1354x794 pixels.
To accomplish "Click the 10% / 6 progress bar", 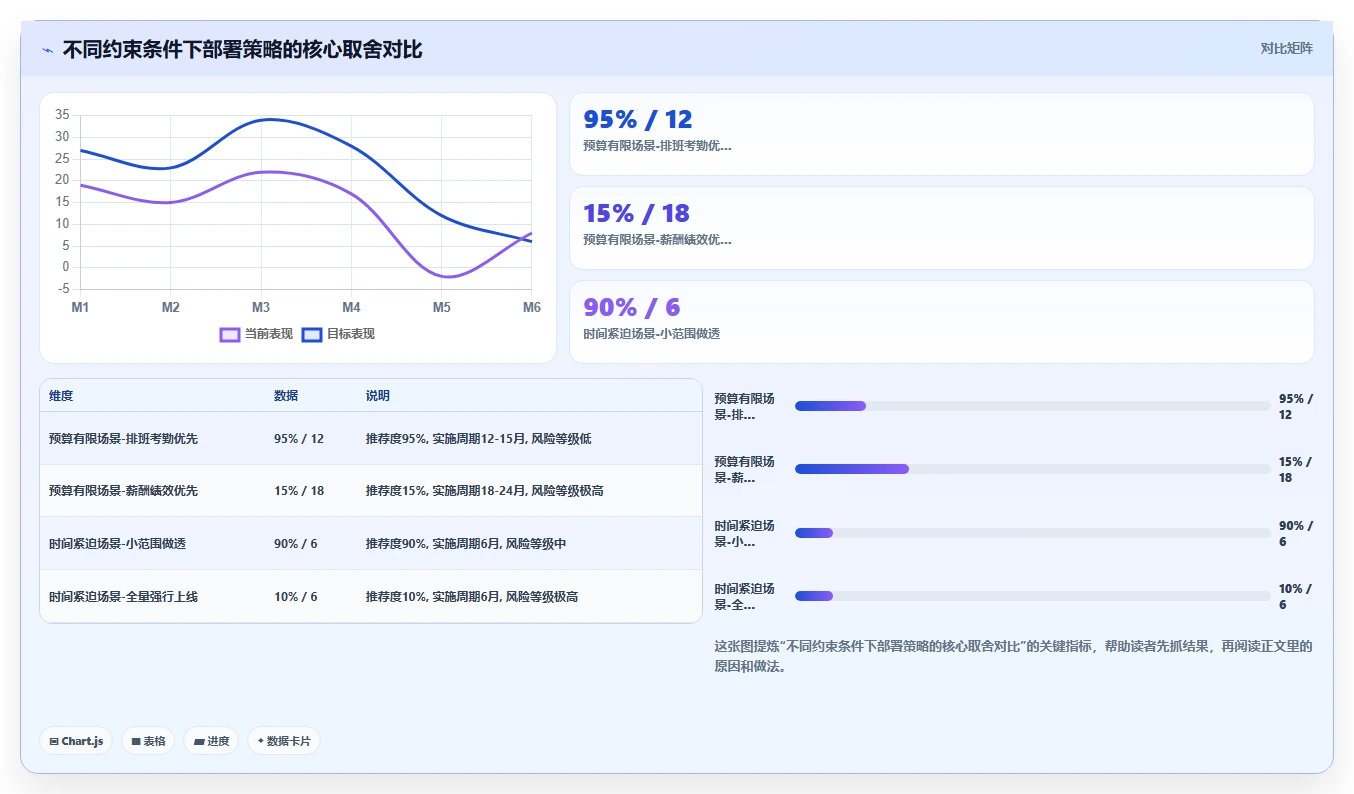I will pyautogui.click(x=1032, y=596).
